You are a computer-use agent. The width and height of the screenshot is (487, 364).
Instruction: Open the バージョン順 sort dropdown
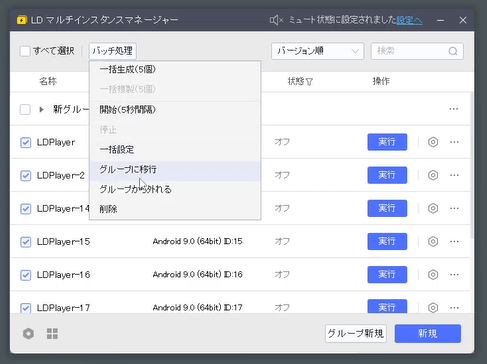317,51
